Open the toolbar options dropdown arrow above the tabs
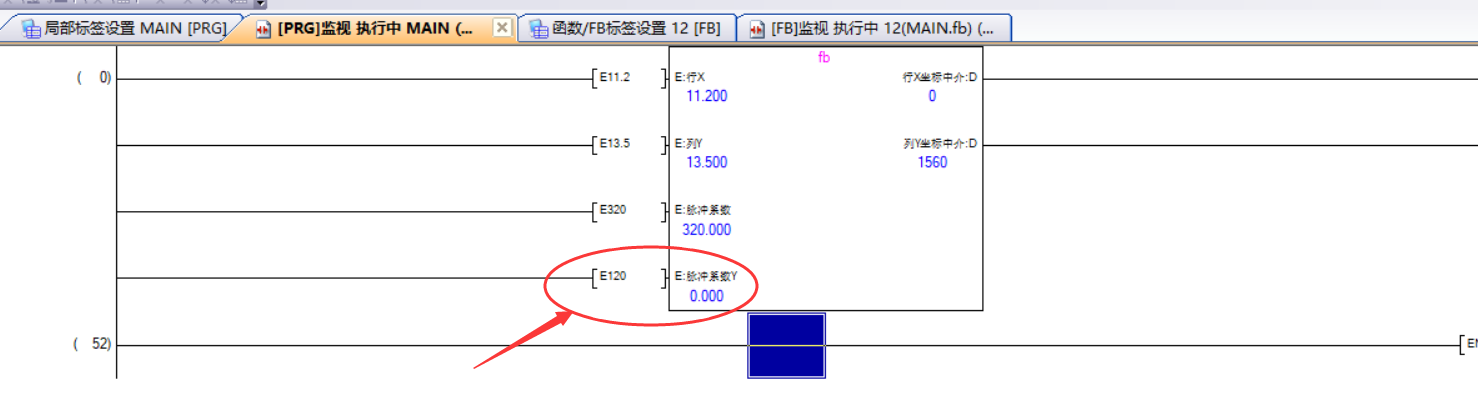This screenshot has height=408, width=1478. tap(261, 4)
